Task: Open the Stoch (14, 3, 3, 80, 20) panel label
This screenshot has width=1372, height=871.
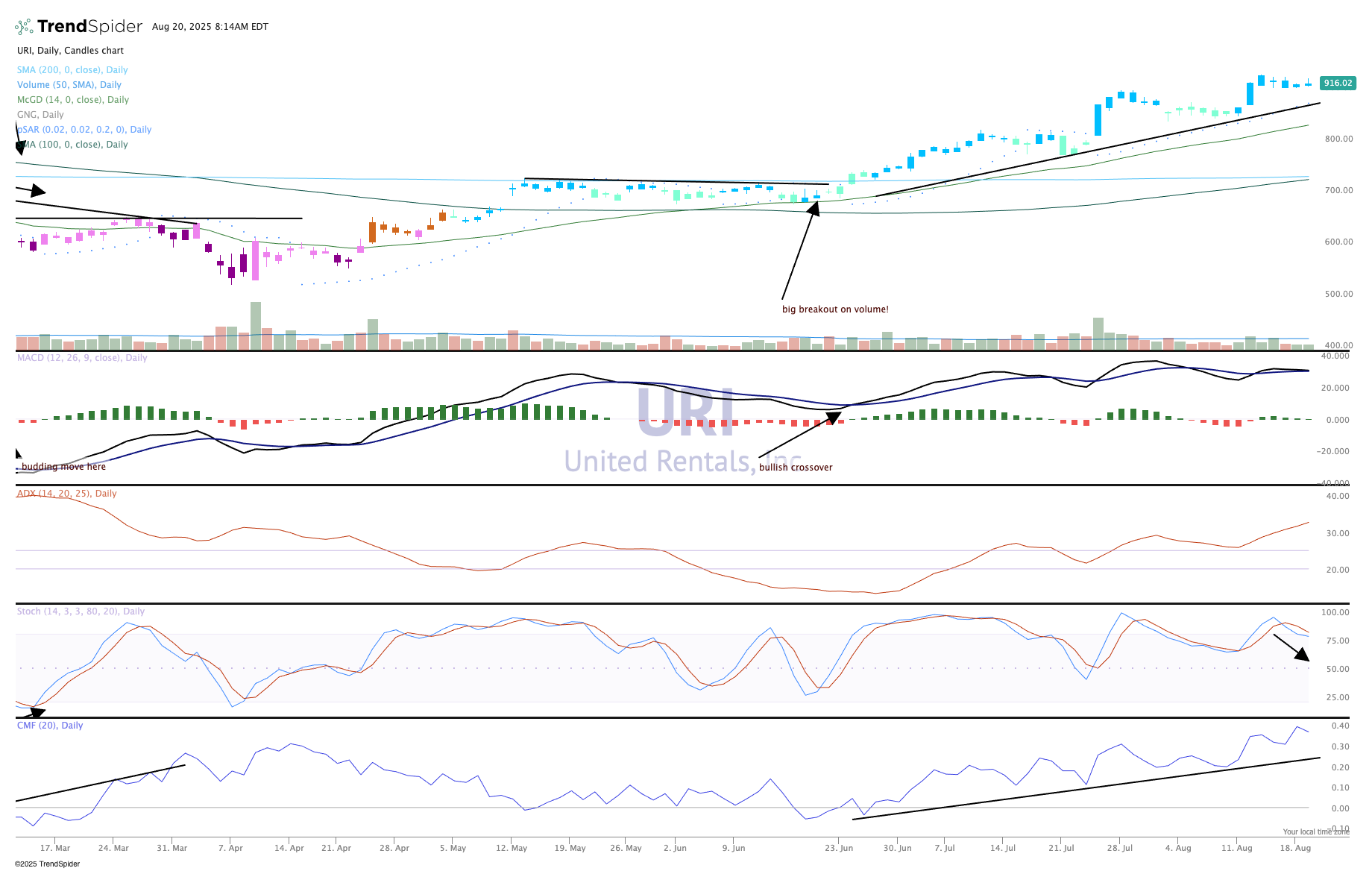Action: 81,611
